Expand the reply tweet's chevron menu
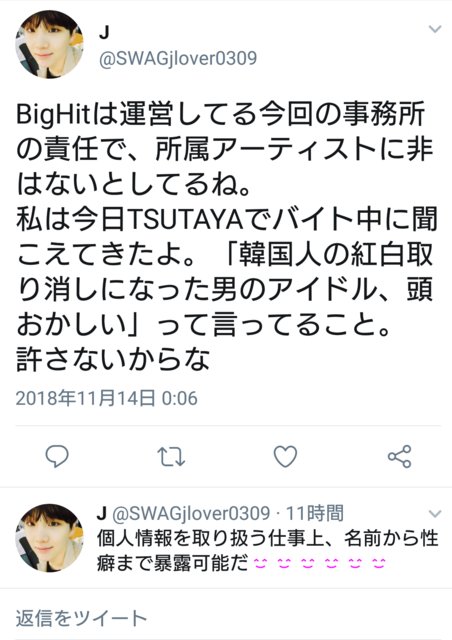This screenshot has height=640, width=452. click(435, 513)
